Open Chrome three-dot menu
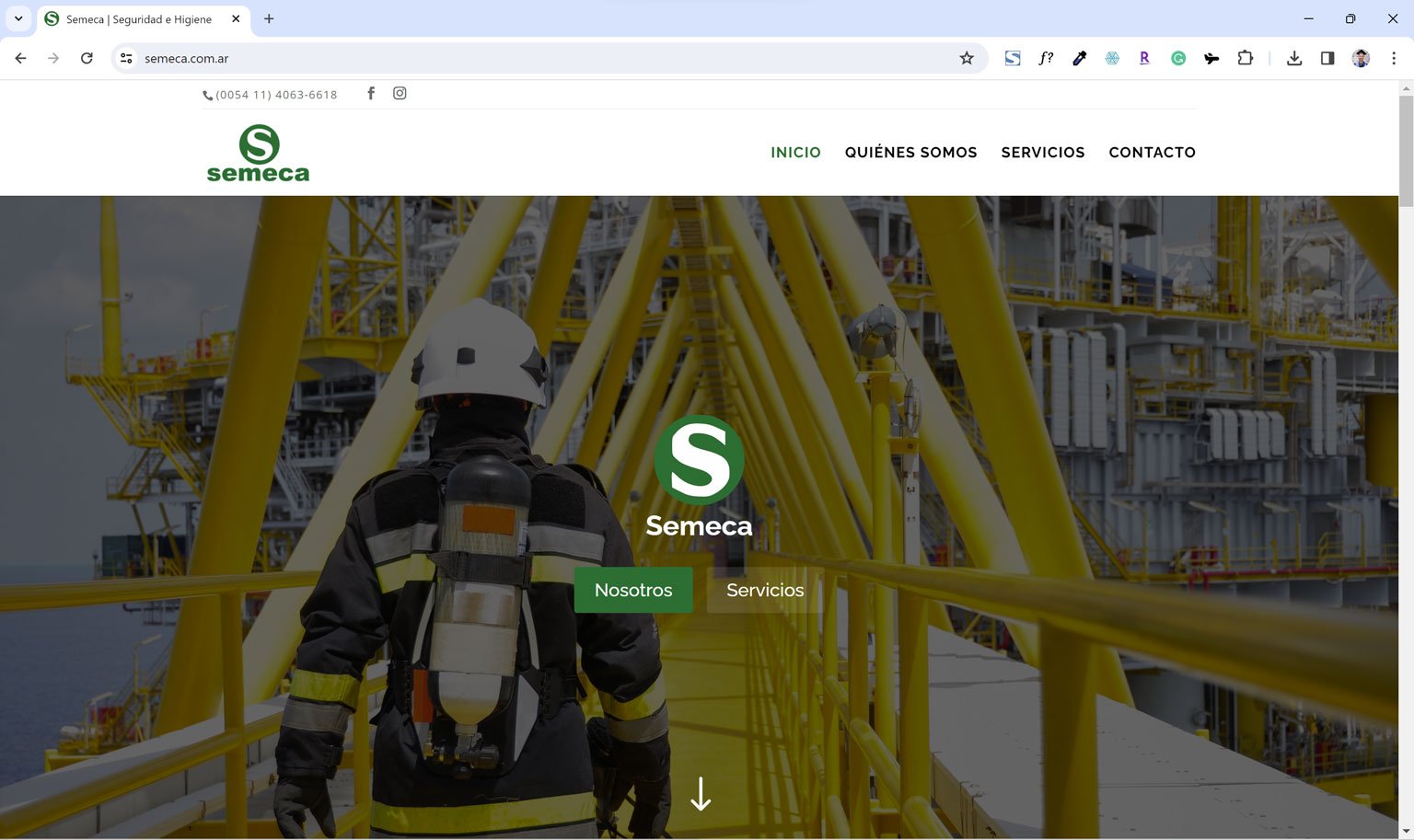Screen dimensions: 1414x840 click(1394, 58)
